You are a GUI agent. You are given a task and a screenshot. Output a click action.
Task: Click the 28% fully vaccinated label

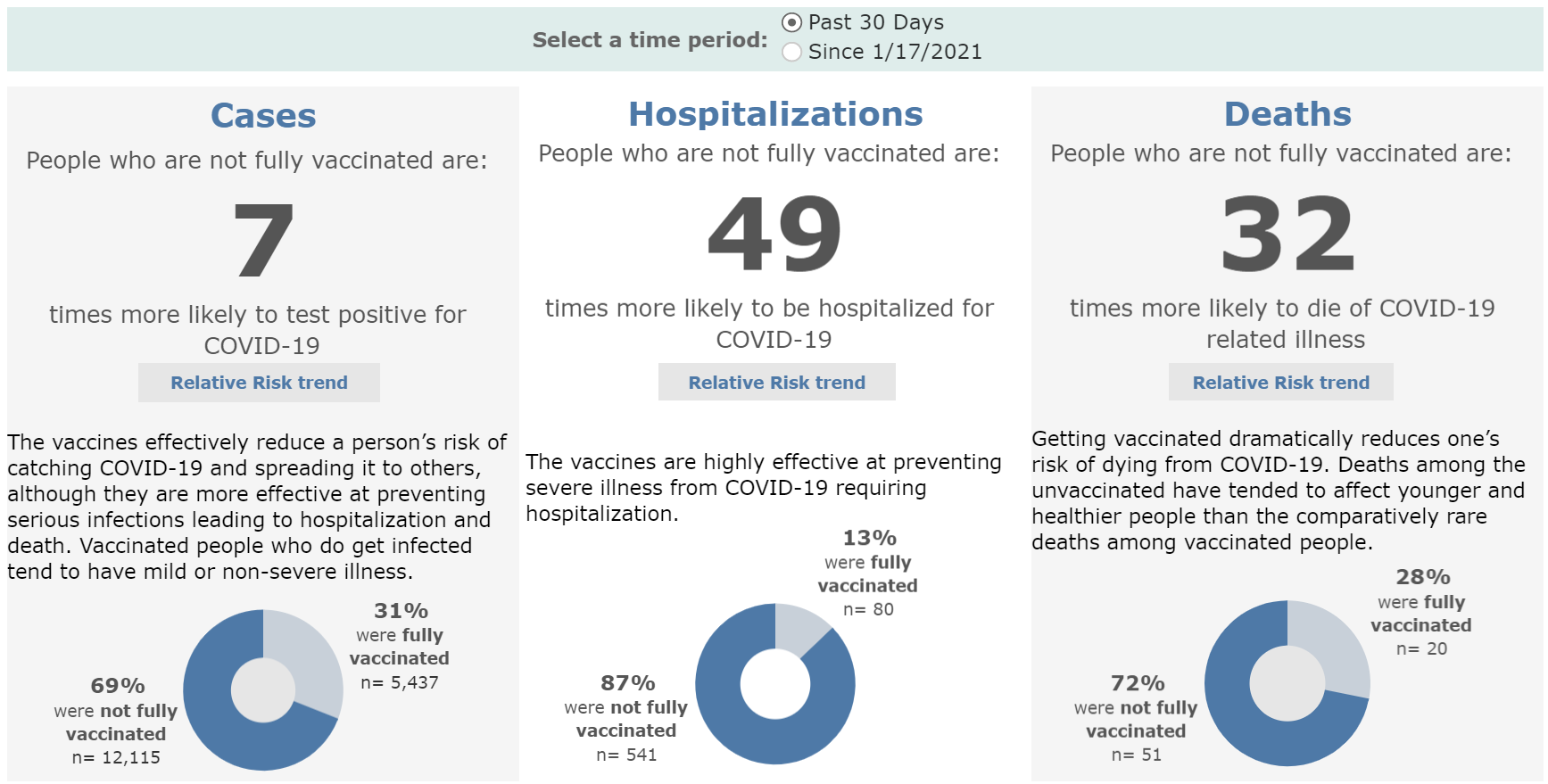(1422, 578)
